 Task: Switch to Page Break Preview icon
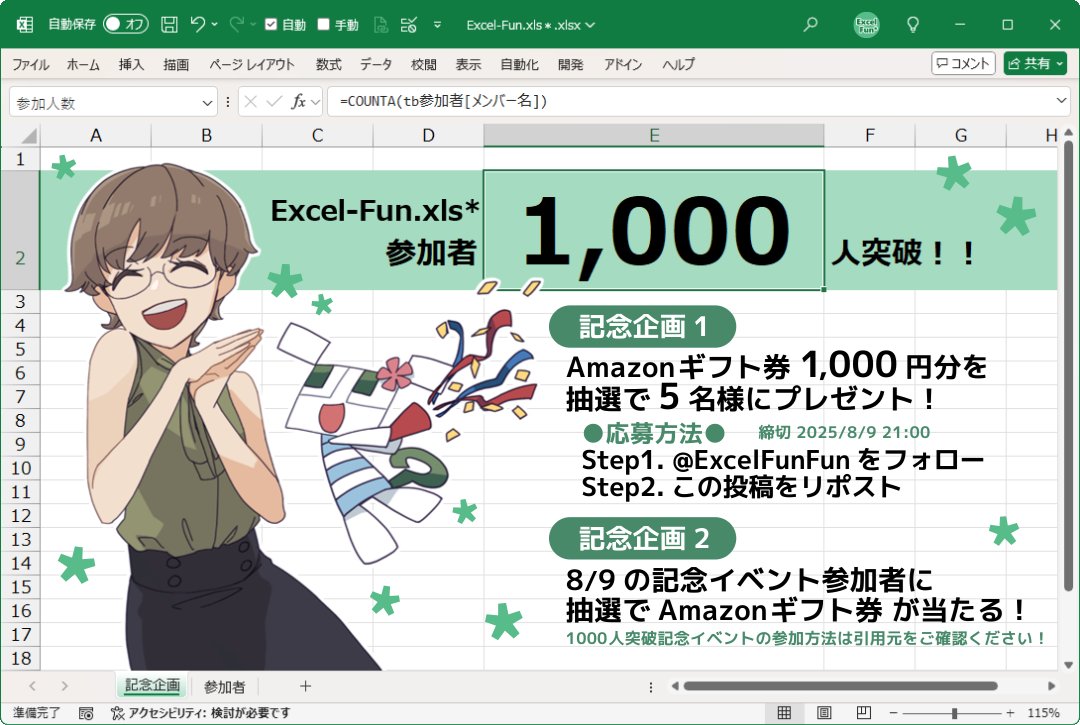tap(864, 713)
